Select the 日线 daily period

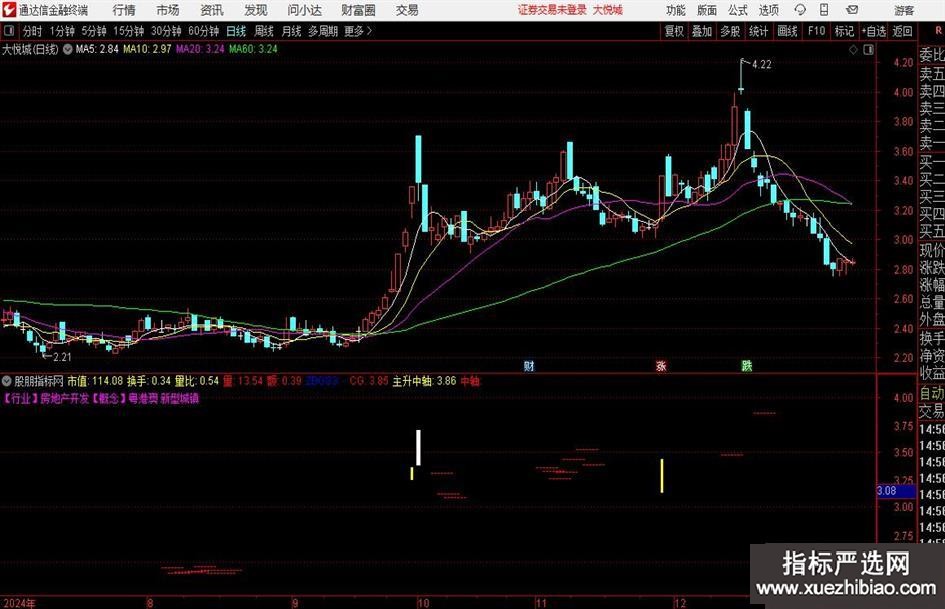point(236,31)
